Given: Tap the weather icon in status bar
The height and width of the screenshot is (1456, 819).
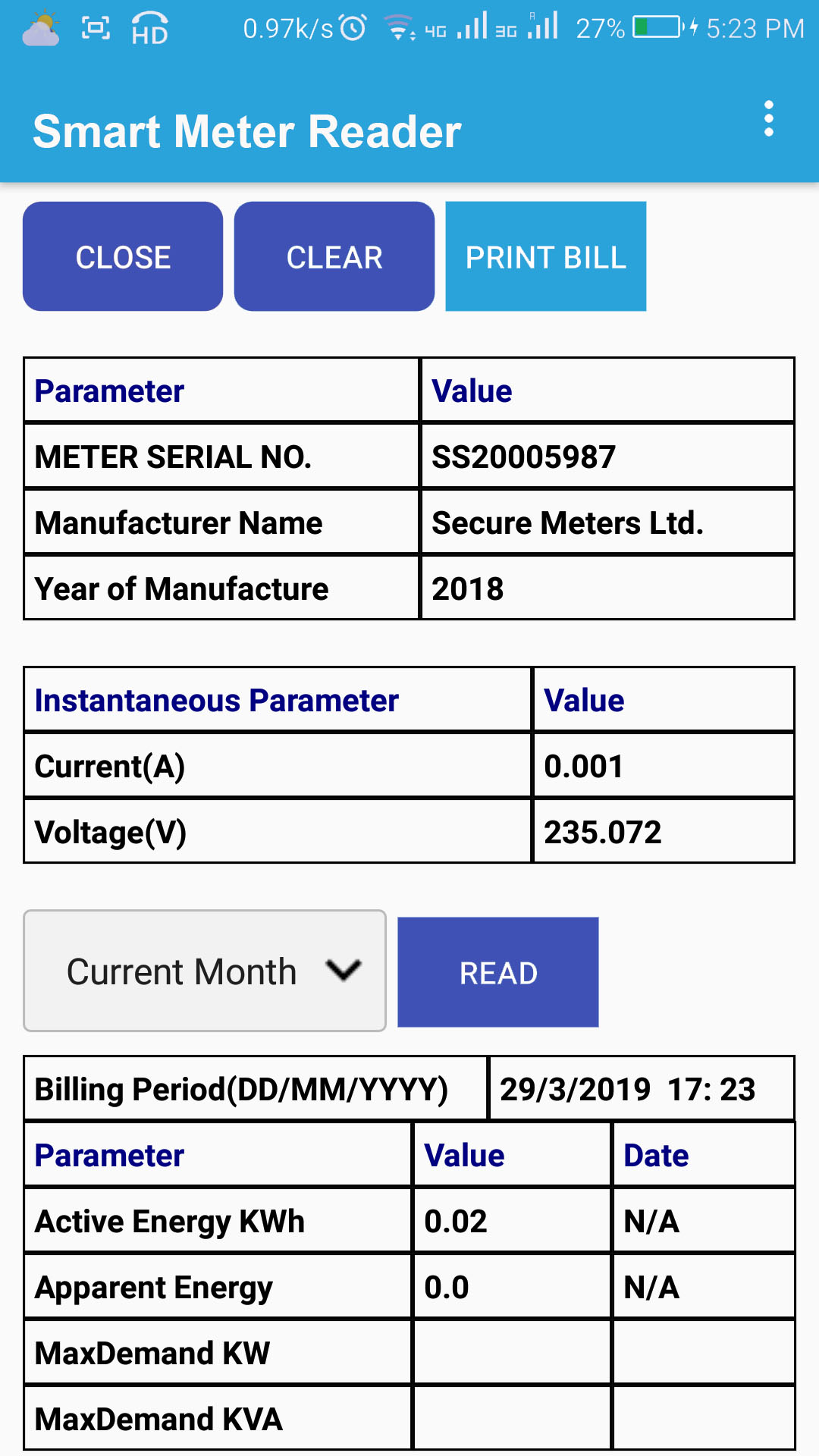Looking at the screenshot, I should (x=41, y=29).
